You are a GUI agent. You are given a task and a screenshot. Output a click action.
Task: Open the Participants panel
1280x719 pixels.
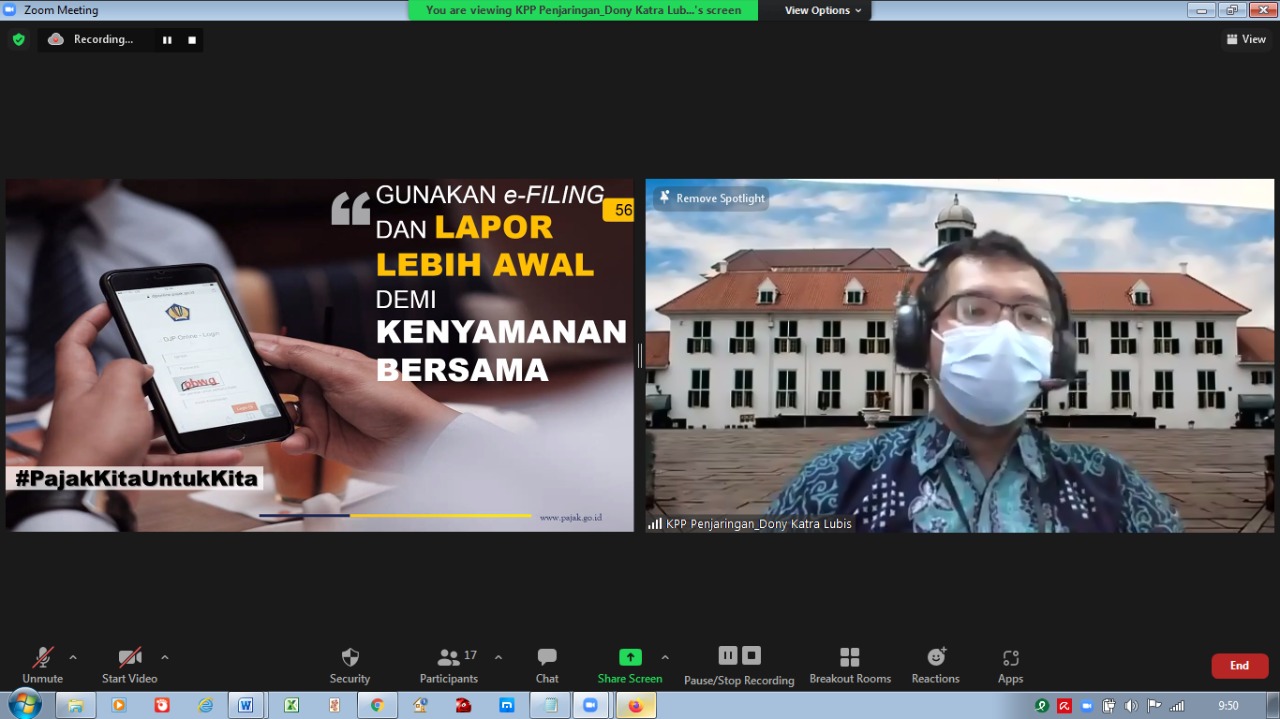coord(449,665)
